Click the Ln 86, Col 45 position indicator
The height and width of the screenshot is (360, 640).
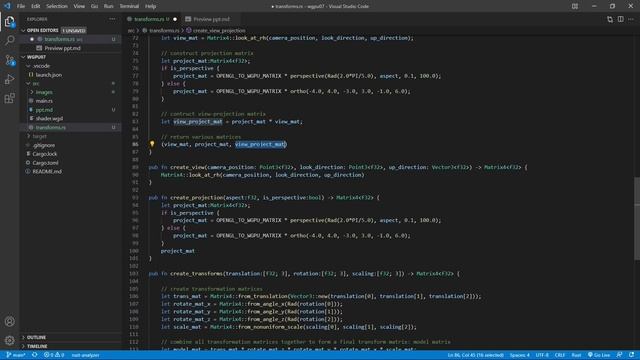click(x=476, y=355)
